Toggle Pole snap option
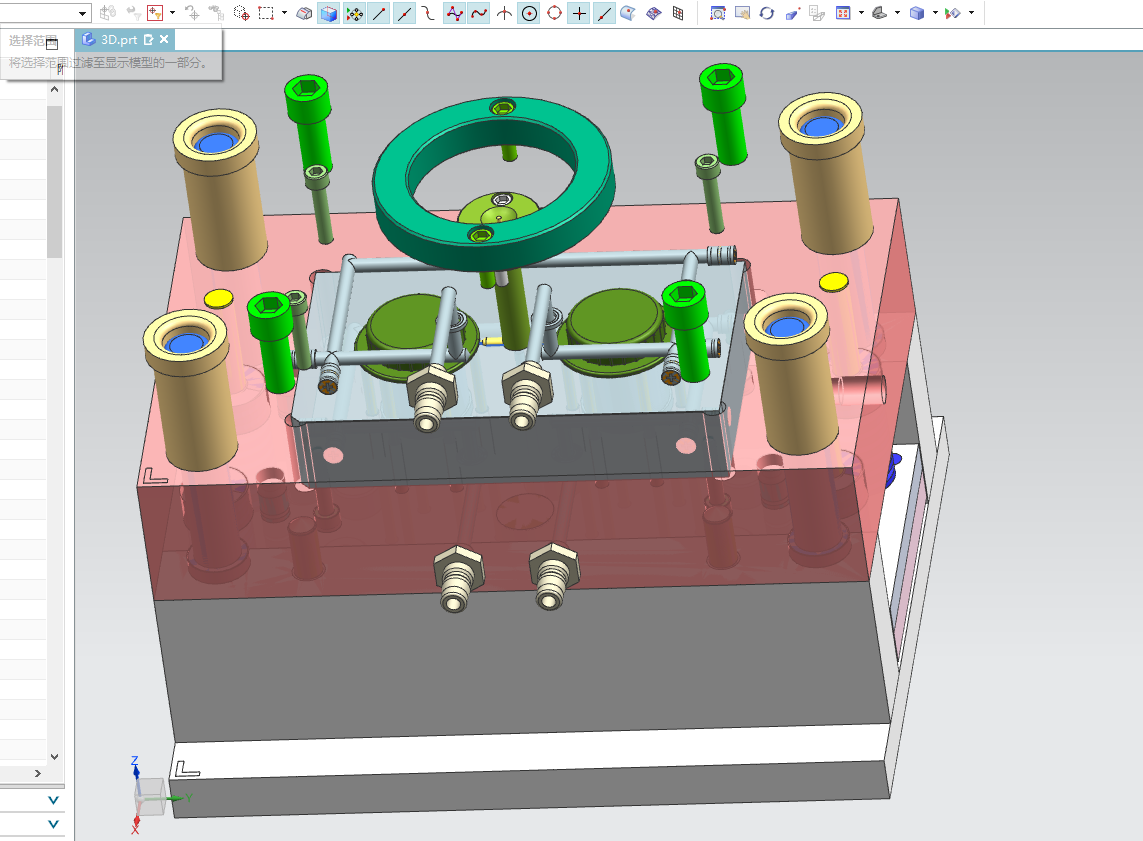The width and height of the screenshot is (1143, 841). click(x=454, y=13)
